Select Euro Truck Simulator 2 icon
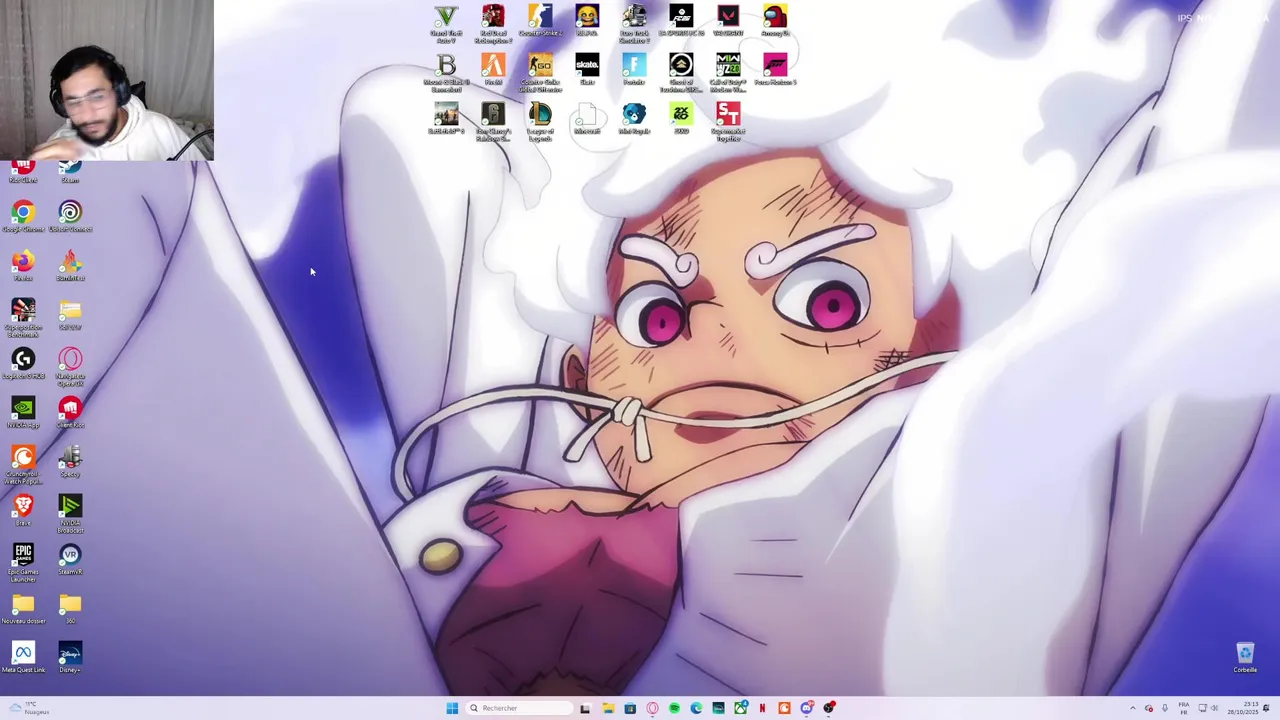The height and width of the screenshot is (720, 1280). pyautogui.click(x=634, y=24)
